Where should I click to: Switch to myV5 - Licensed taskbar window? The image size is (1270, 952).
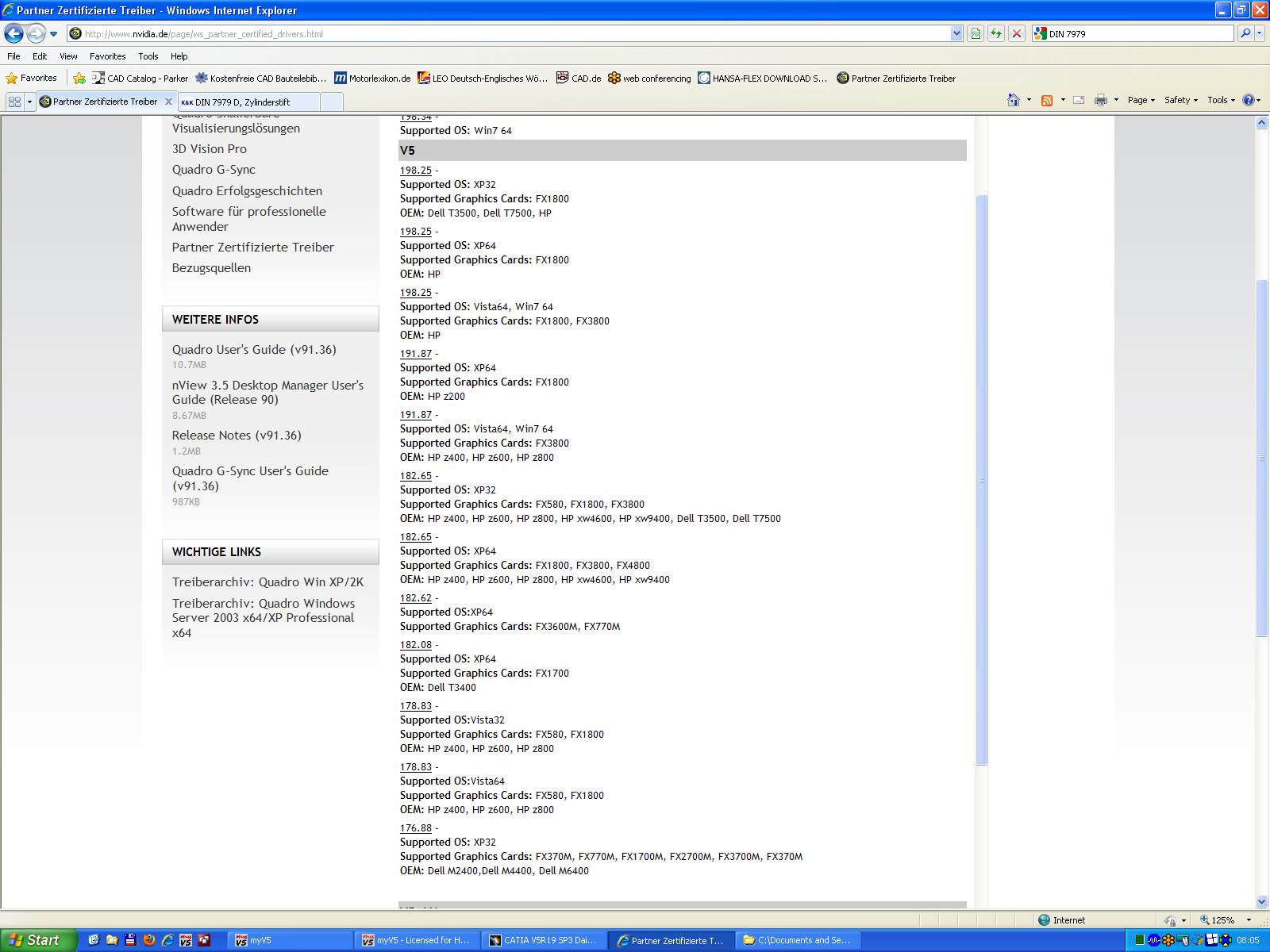[418, 940]
